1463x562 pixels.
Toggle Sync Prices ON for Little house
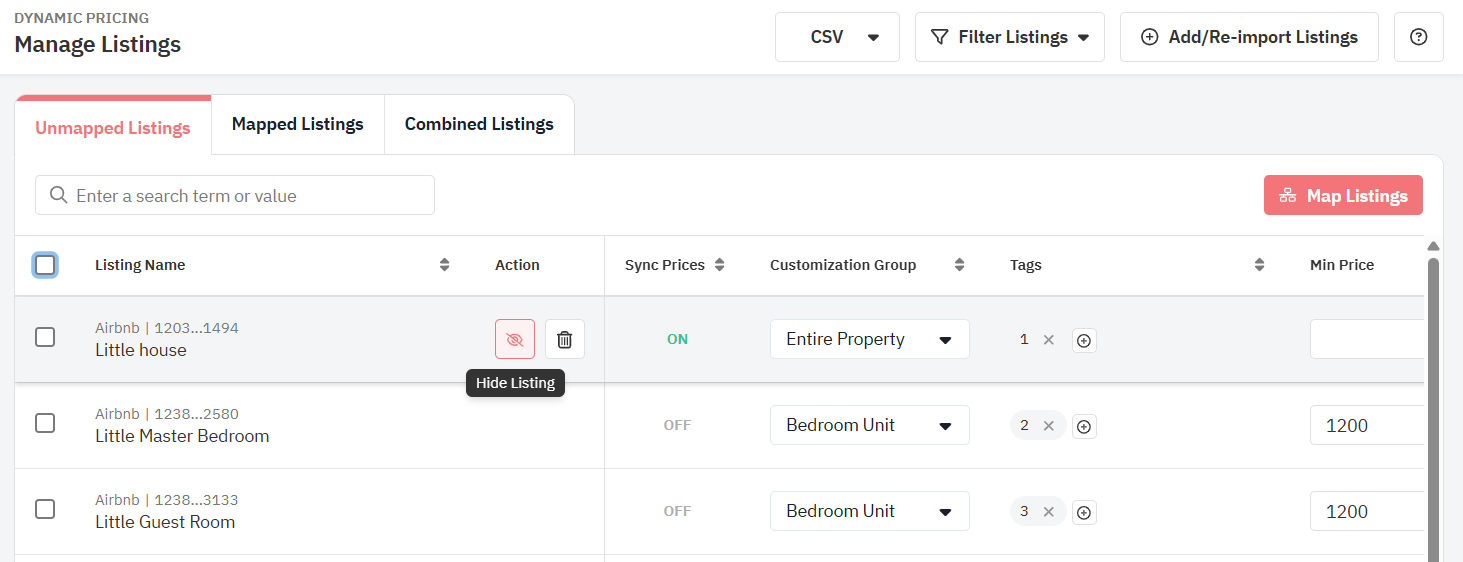click(x=677, y=339)
